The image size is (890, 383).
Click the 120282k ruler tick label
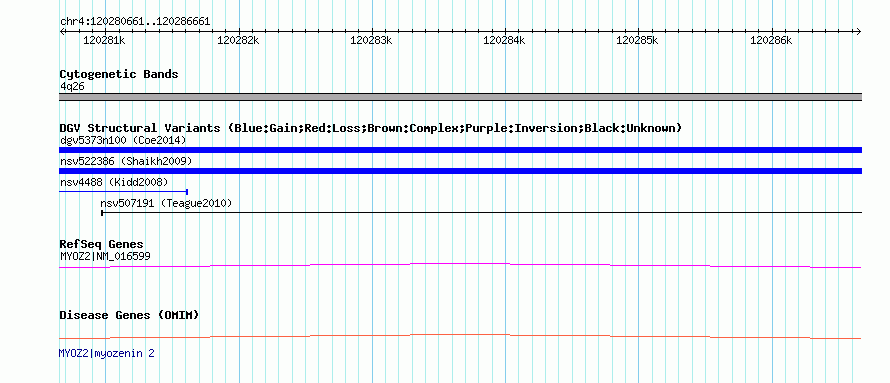coord(238,40)
